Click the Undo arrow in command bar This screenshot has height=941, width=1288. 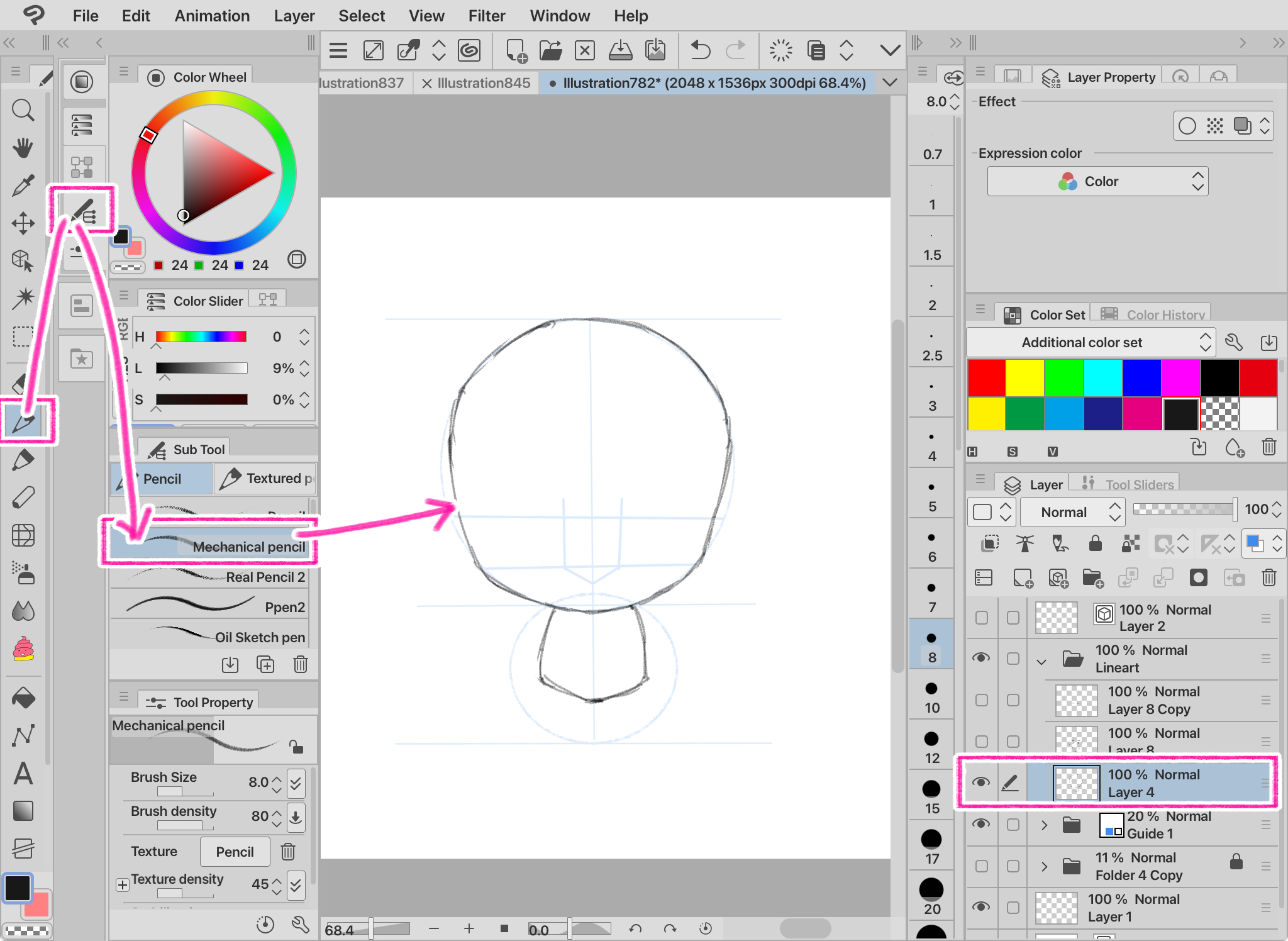pos(700,50)
